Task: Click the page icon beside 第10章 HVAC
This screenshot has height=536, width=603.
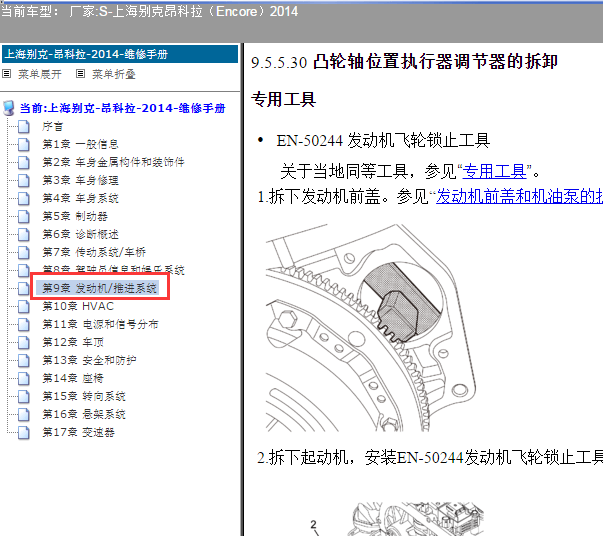Action: coord(24,306)
